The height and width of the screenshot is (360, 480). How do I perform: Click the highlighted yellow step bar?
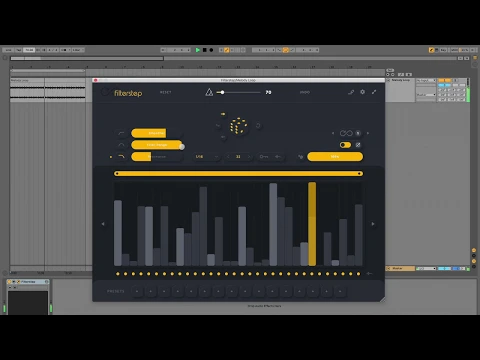pyautogui.click(x=312, y=224)
